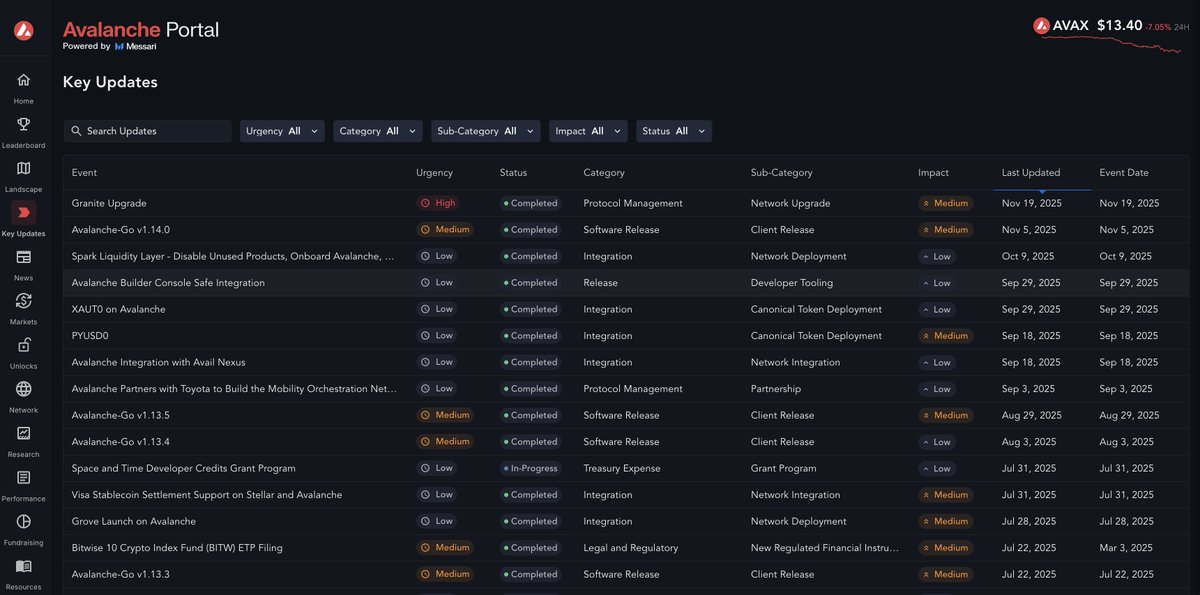Open the Landscape map icon
The height and width of the screenshot is (595, 1200).
(x=23, y=168)
